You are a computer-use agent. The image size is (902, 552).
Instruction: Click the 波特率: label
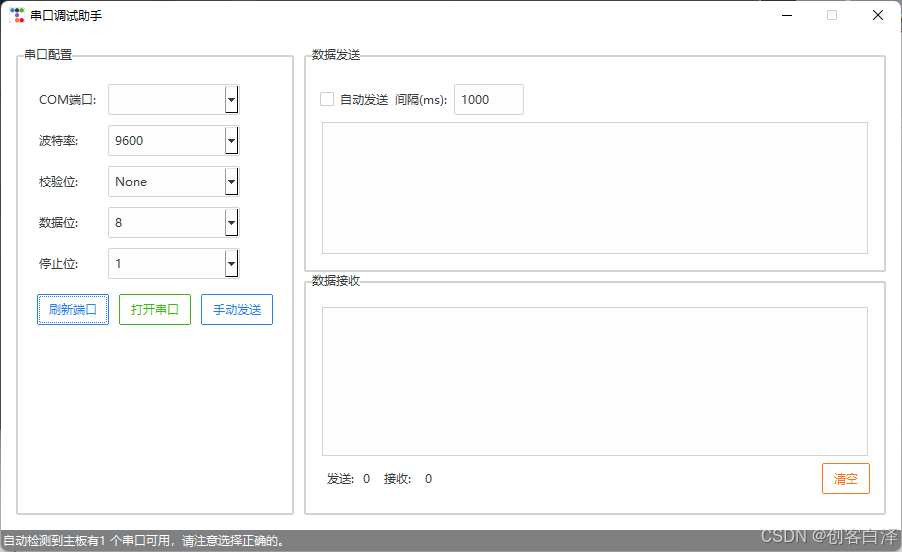coord(59,141)
